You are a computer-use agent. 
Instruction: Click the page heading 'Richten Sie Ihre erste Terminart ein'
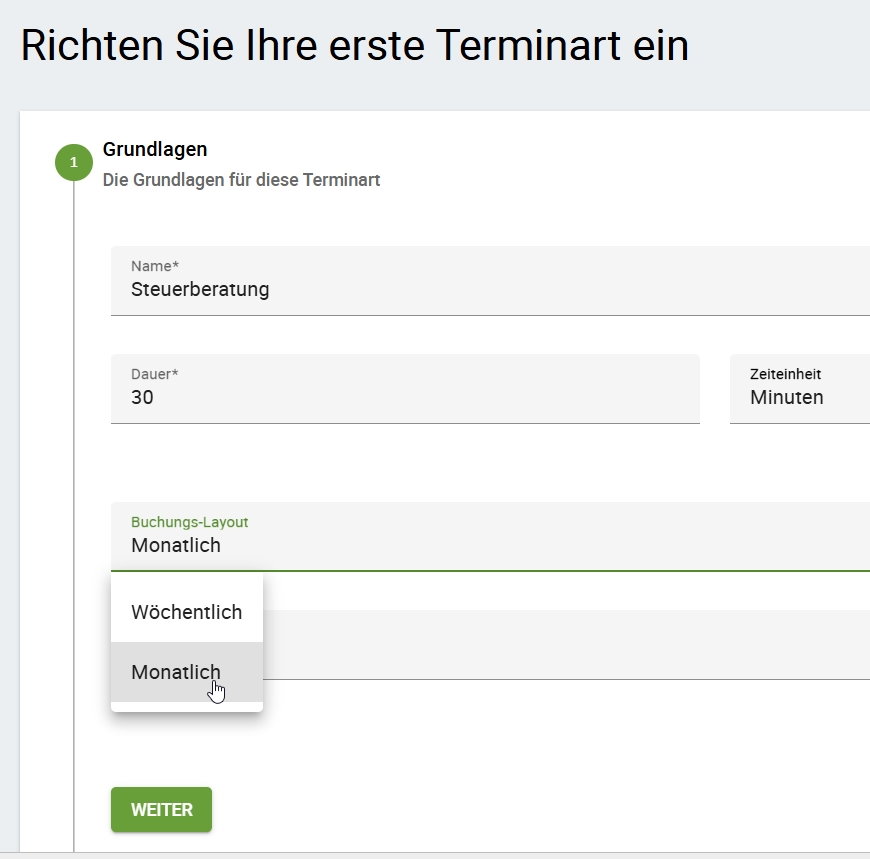pyautogui.click(x=354, y=47)
